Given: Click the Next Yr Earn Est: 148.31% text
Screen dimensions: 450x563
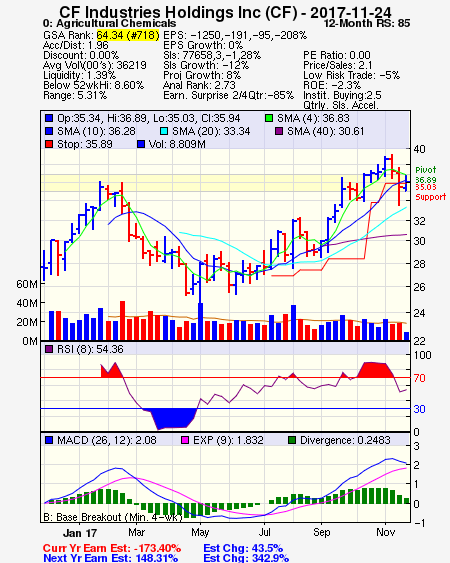Looking at the screenshot, I should tap(111, 558).
